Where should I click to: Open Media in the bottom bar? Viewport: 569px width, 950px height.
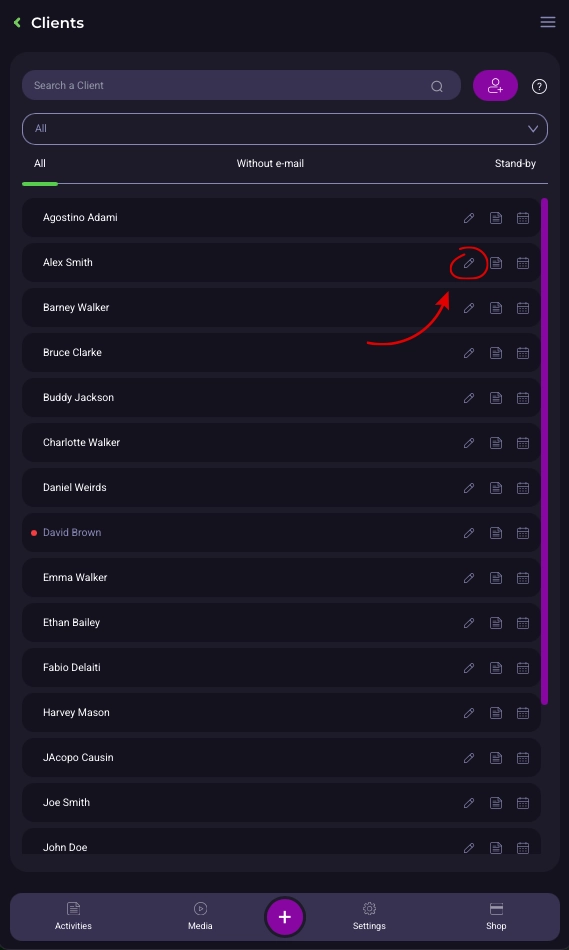(x=200, y=916)
